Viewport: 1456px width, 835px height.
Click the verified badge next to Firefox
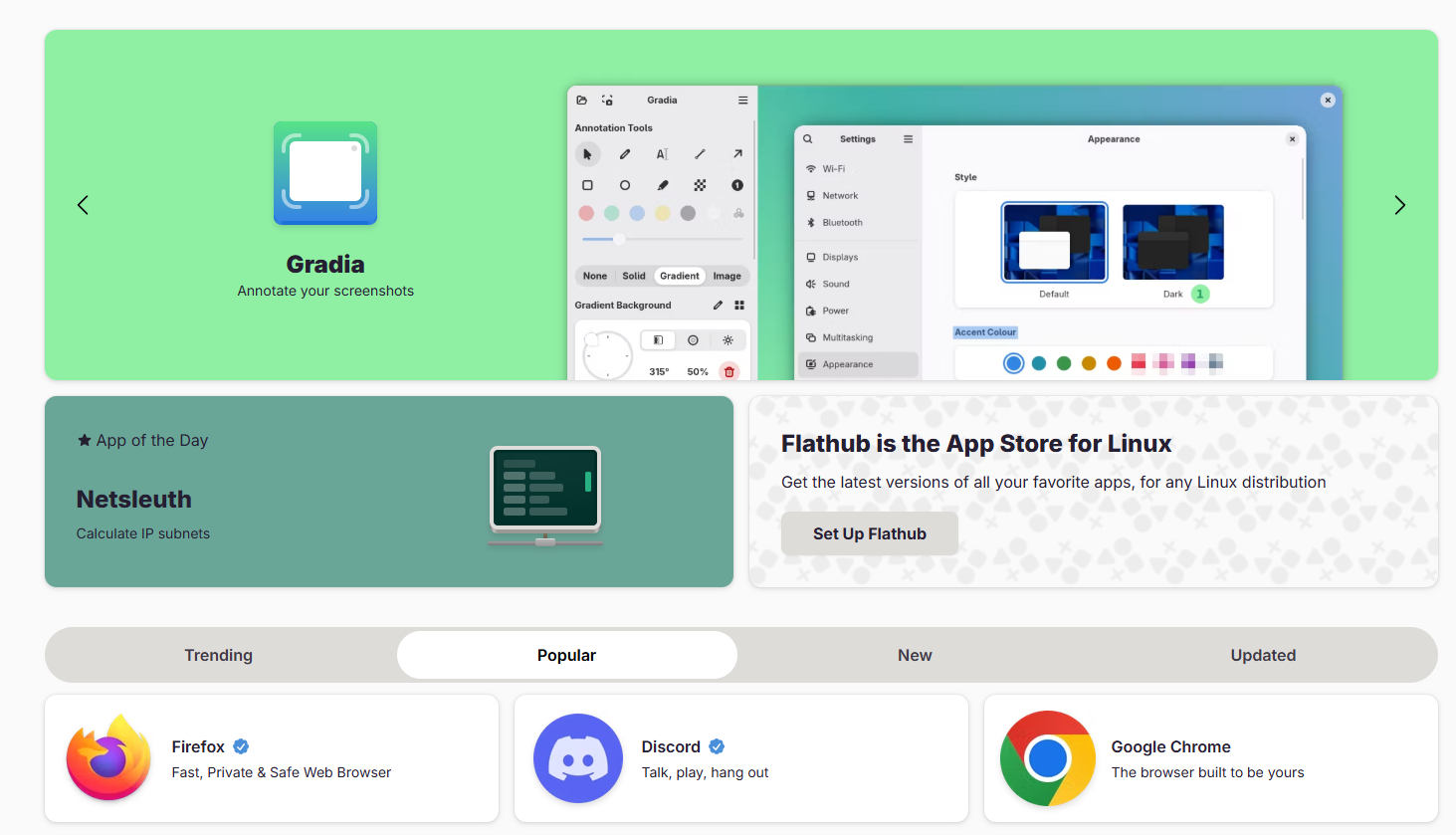point(241,746)
